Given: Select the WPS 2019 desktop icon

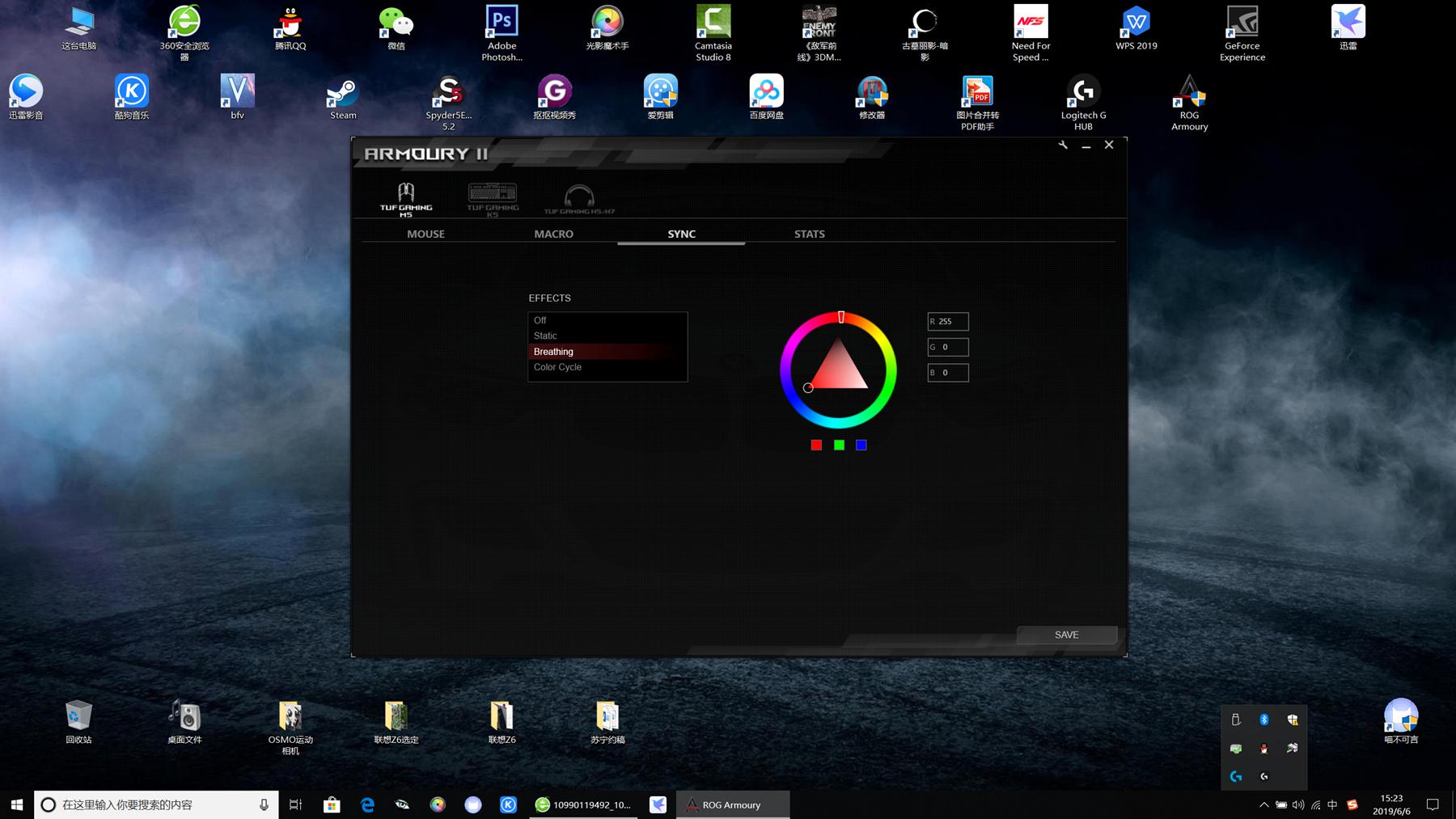Looking at the screenshot, I should 1136,28.
